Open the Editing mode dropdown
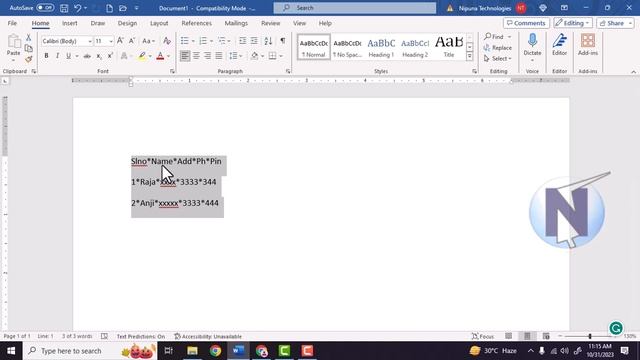640x360 pixels. (572, 23)
